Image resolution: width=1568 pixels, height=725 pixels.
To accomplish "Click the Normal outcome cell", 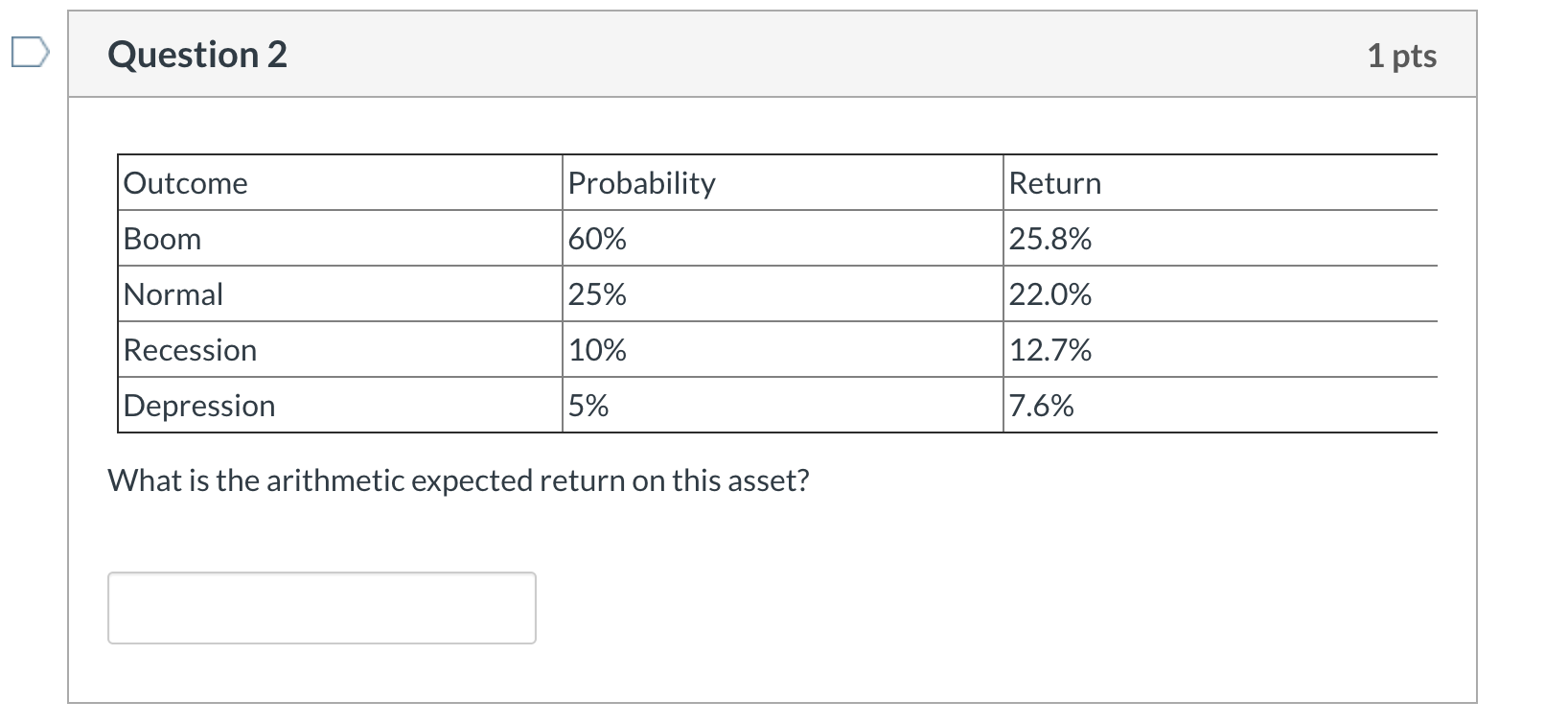I will (x=173, y=293).
